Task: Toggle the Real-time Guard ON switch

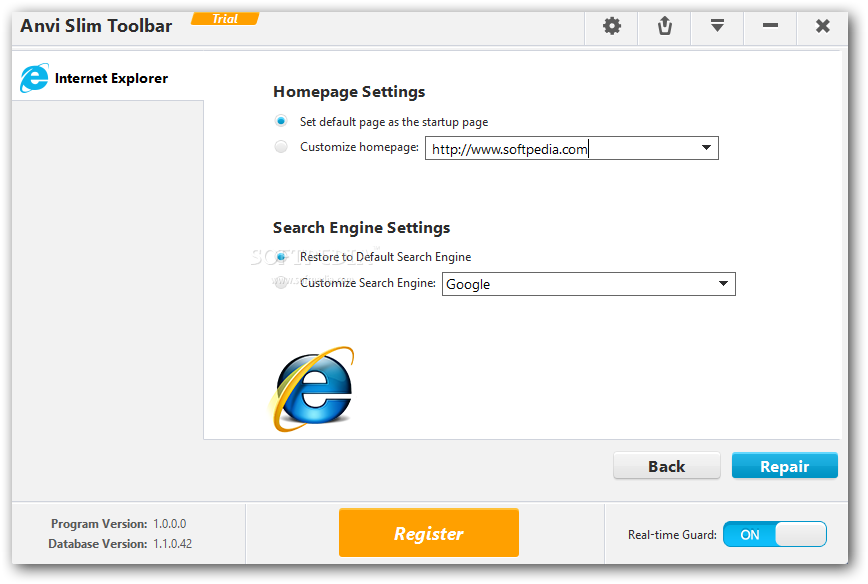Action: click(x=774, y=535)
